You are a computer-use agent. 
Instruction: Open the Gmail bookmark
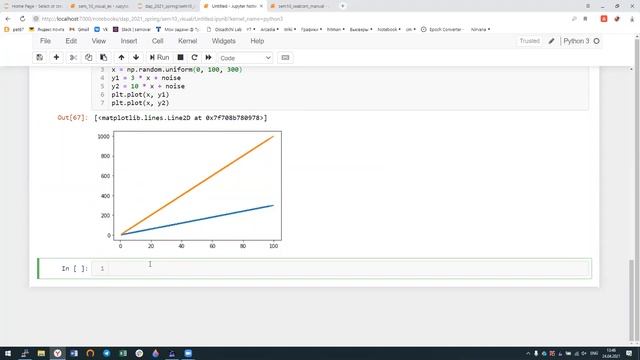click(79, 29)
